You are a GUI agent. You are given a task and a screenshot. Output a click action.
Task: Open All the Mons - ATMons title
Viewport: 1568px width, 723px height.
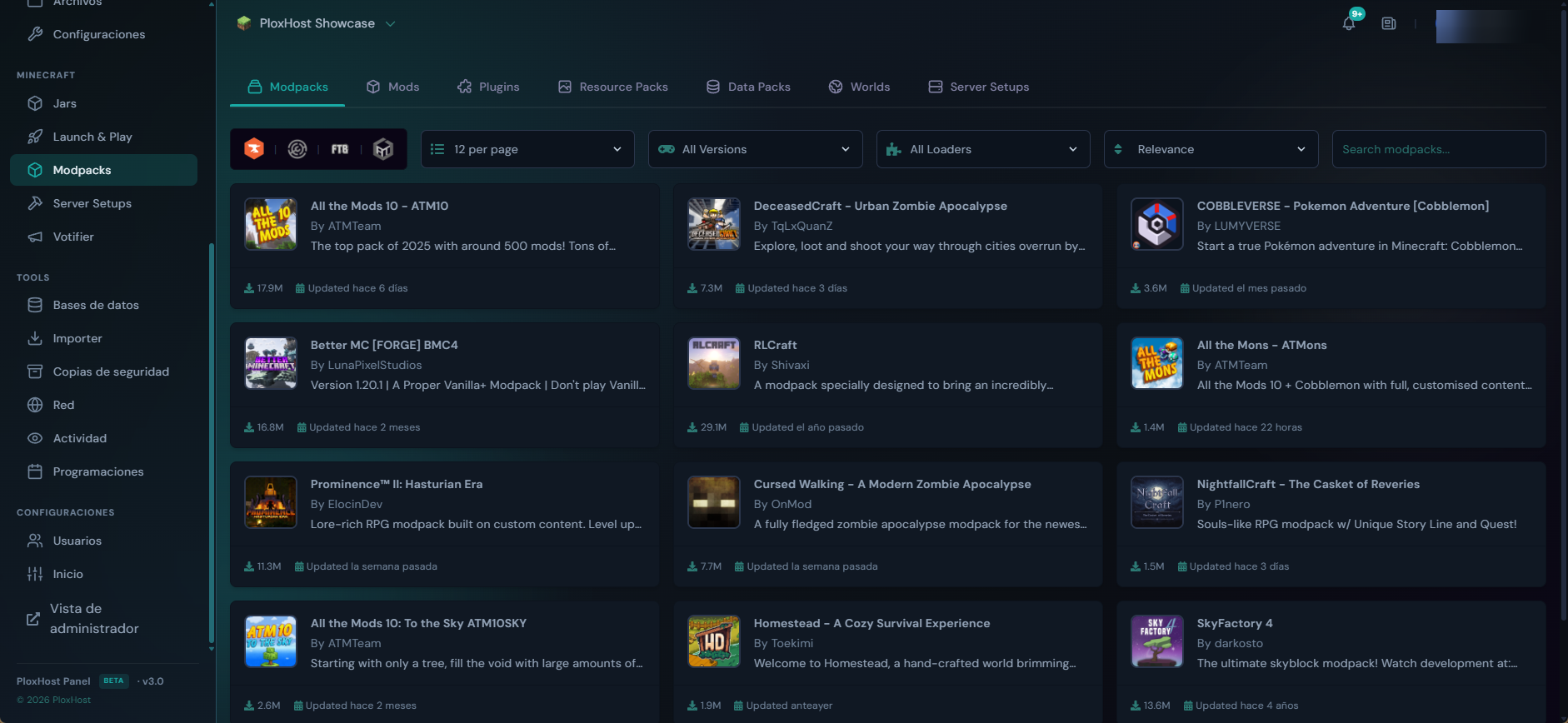pyautogui.click(x=1261, y=345)
